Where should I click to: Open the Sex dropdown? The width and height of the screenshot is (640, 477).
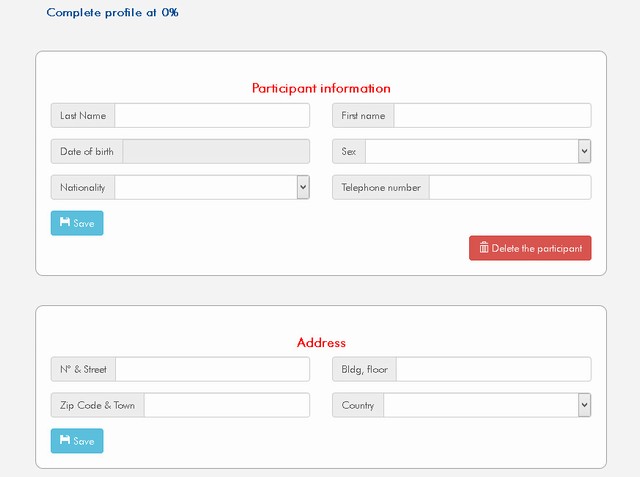click(x=478, y=151)
